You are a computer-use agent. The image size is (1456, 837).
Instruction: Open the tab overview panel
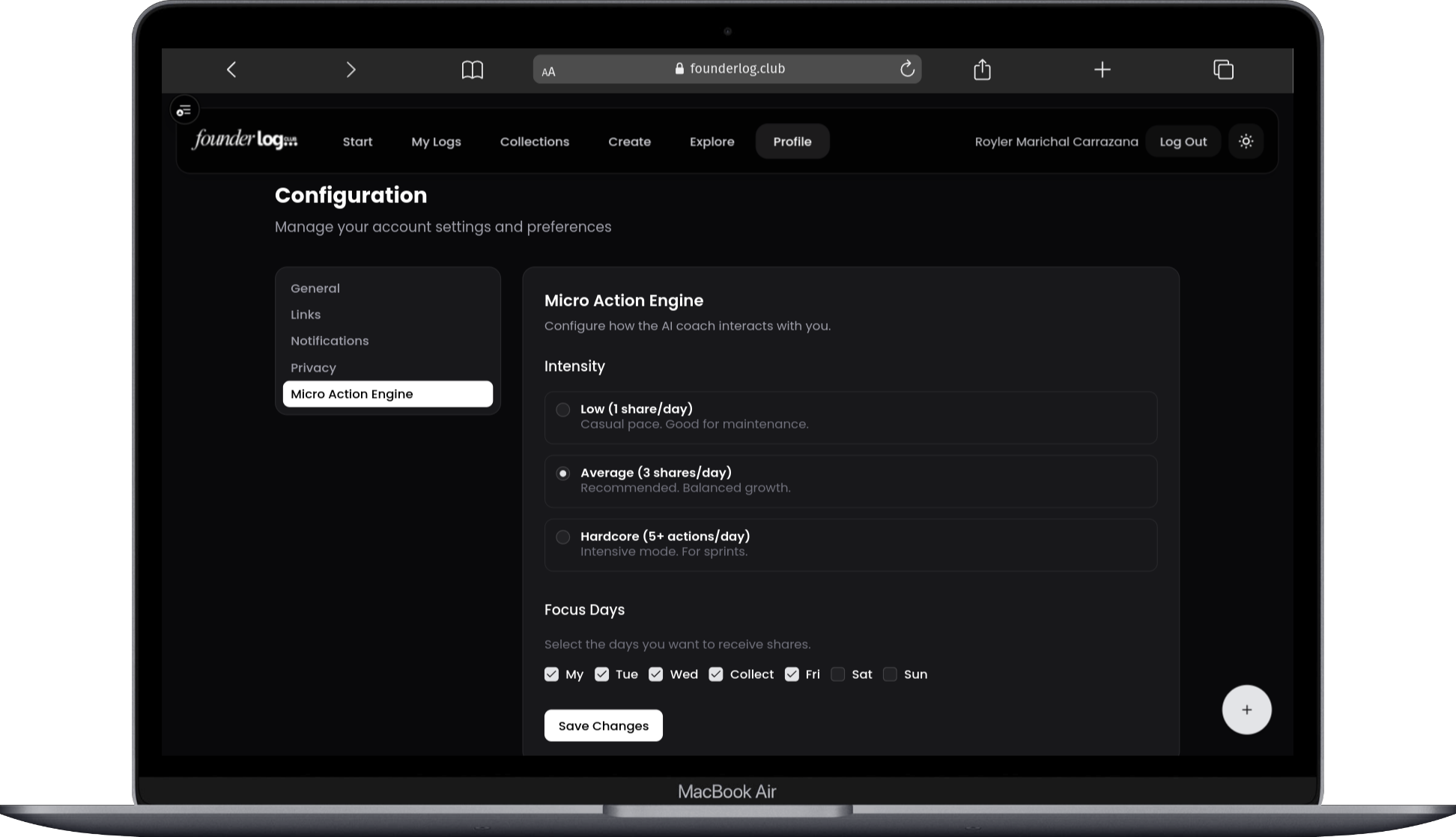(x=1223, y=69)
